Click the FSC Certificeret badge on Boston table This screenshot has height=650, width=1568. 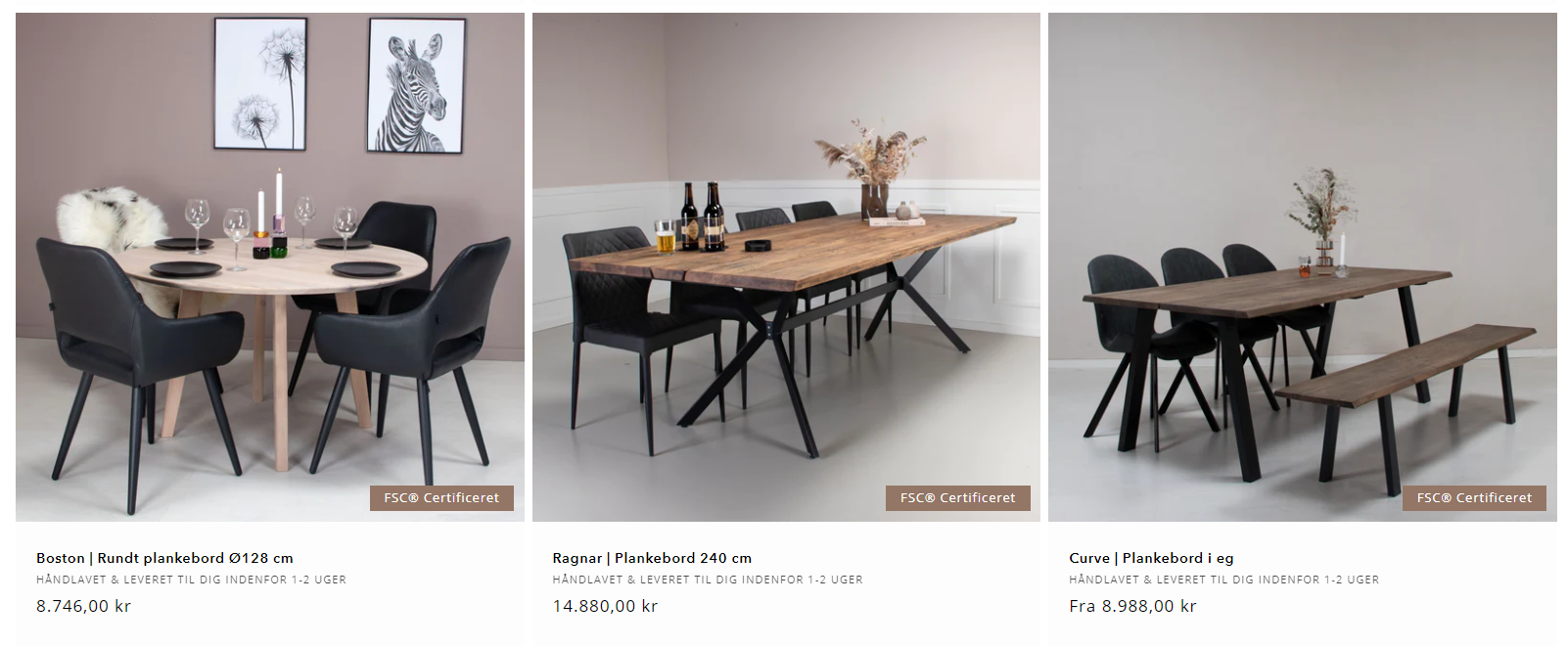(441, 498)
